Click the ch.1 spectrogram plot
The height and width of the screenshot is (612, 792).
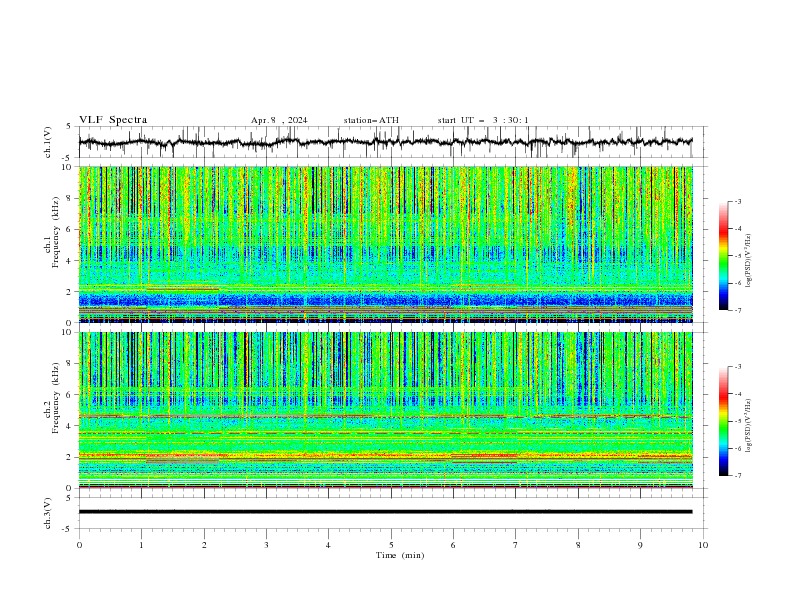point(385,244)
